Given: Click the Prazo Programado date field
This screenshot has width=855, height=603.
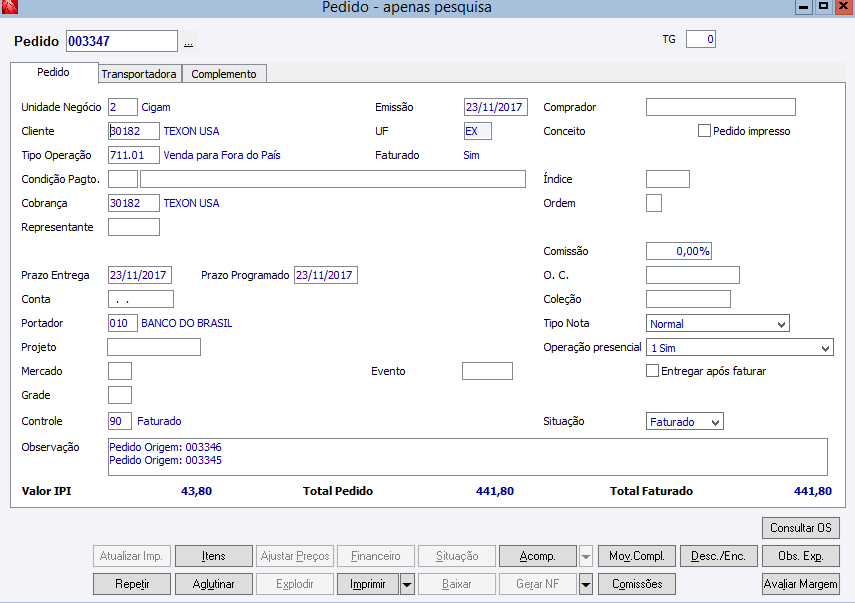Looking at the screenshot, I should click(x=326, y=275).
